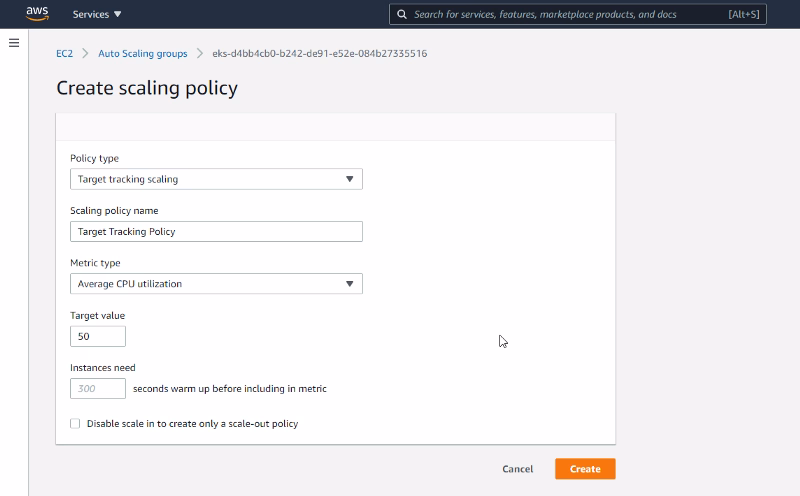Focus the AWS services search field
Image resolution: width=800 pixels, height=496 pixels.
[578, 14]
